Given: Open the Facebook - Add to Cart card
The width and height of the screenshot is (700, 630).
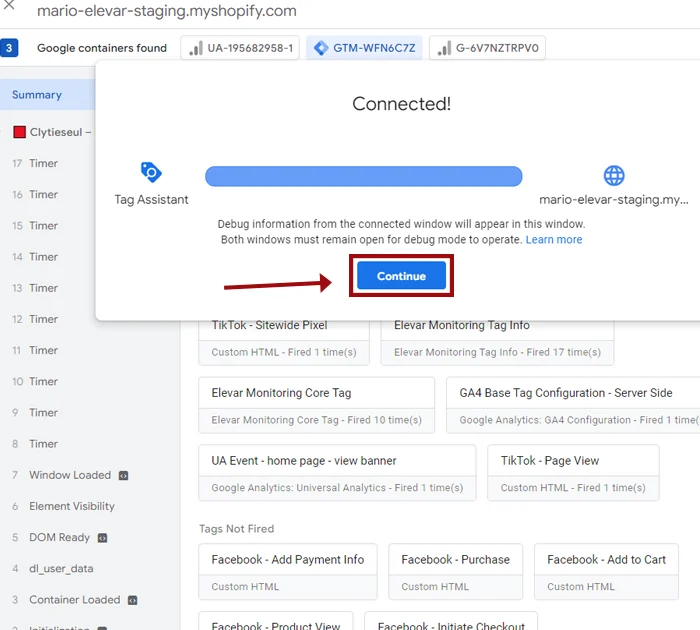Looking at the screenshot, I should 606,572.
